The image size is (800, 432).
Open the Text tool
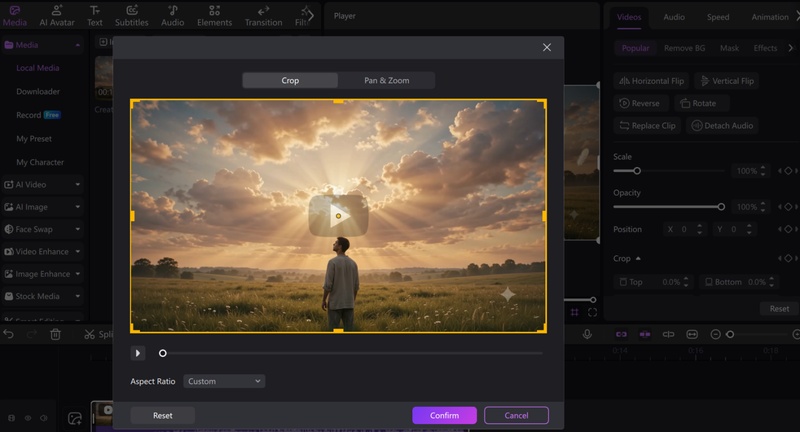(x=94, y=16)
